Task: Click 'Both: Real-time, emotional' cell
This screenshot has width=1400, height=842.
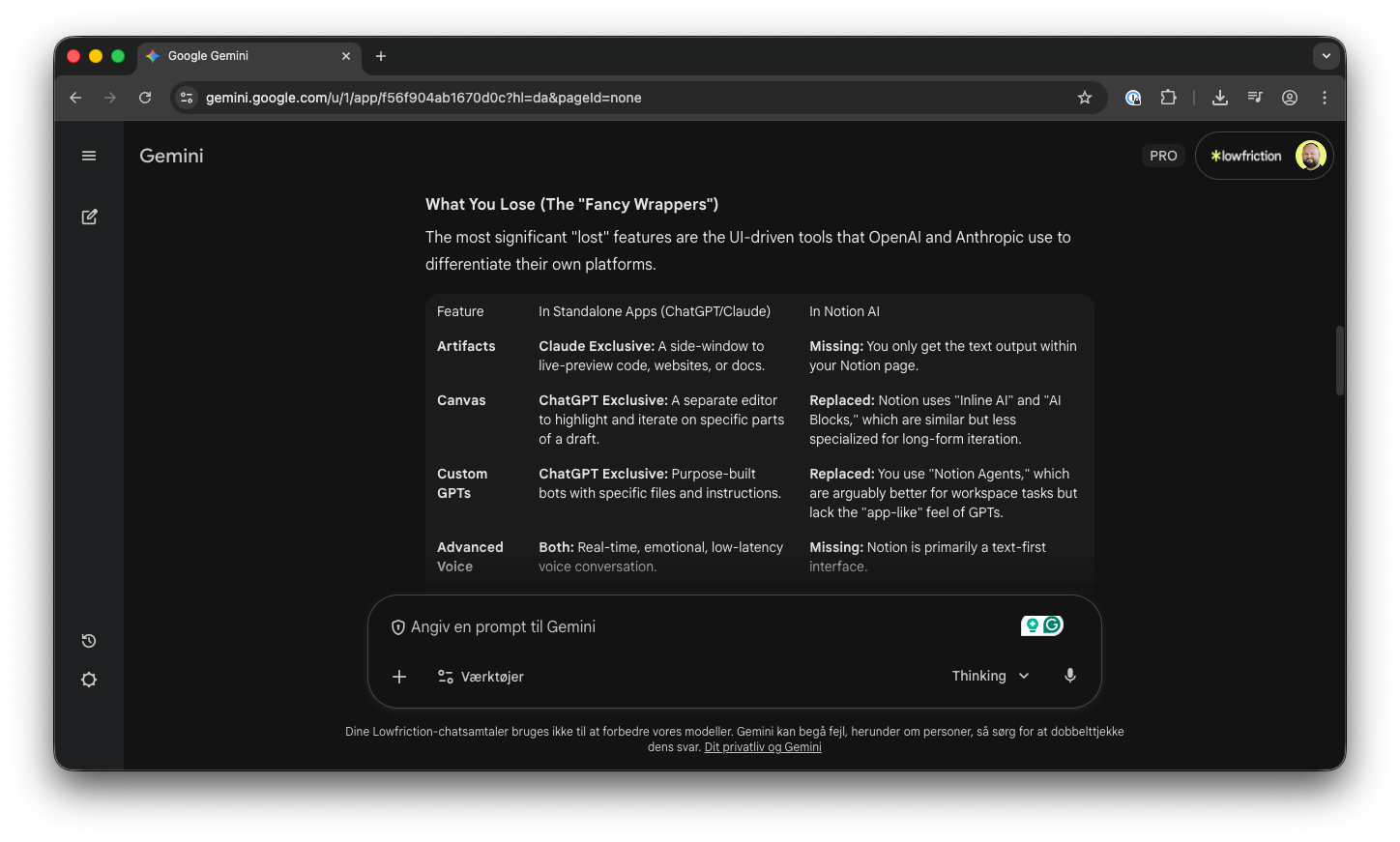Action: [661, 557]
